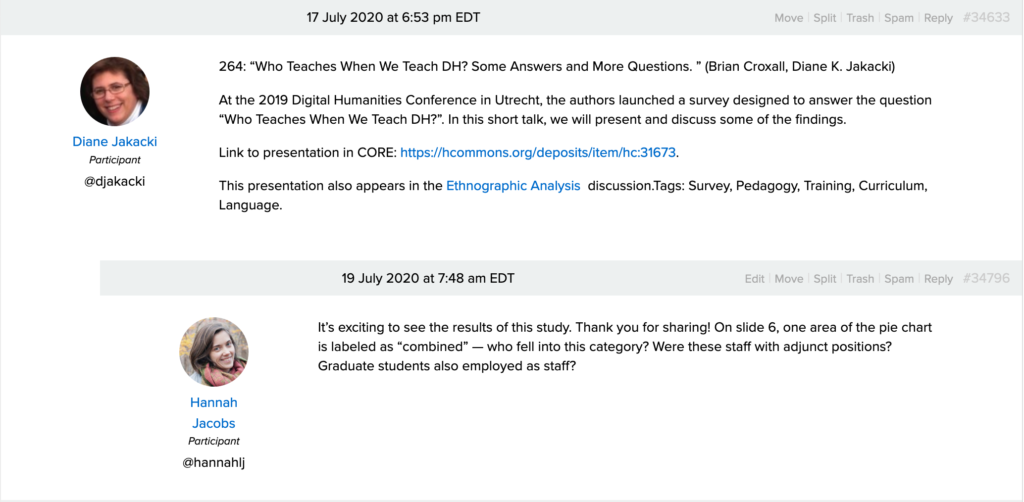Mark Hannah's reply #34796 as Spam
1024x502 pixels.
[x=898, y=279]
